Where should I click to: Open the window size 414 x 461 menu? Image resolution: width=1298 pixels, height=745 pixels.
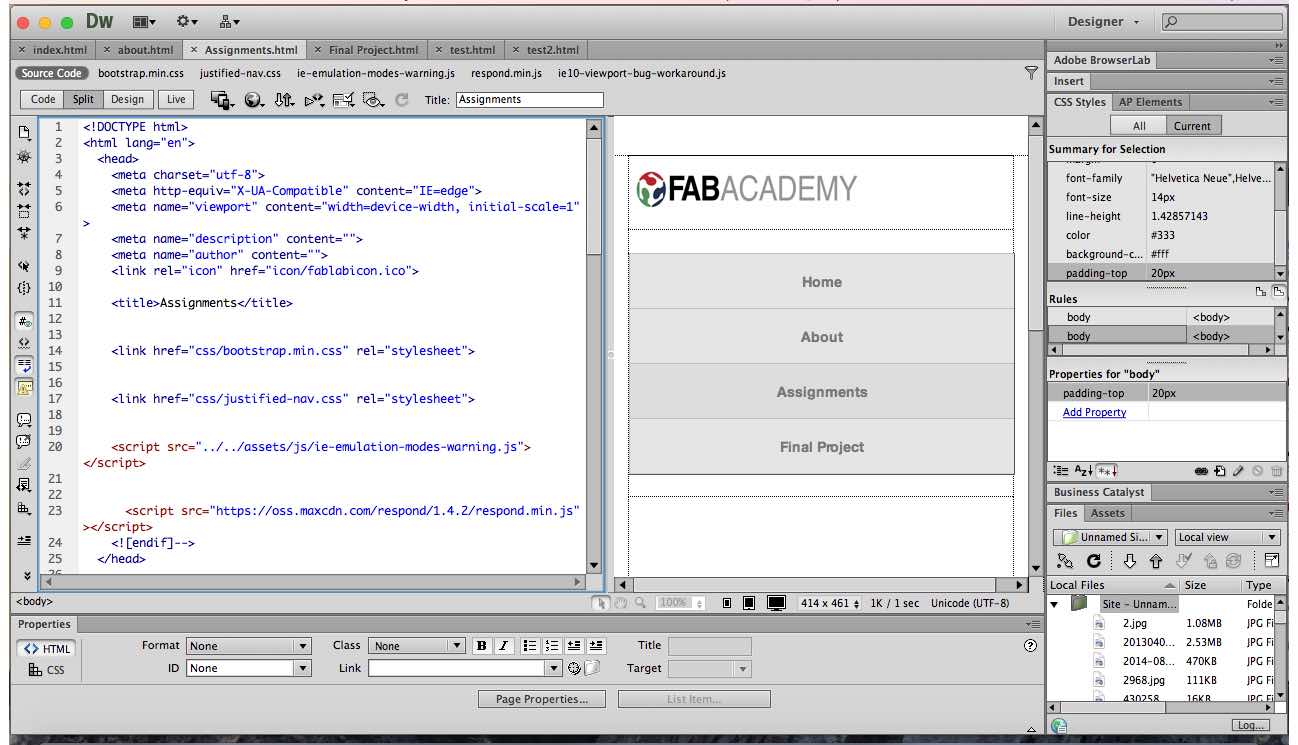(x=829, y=603)
